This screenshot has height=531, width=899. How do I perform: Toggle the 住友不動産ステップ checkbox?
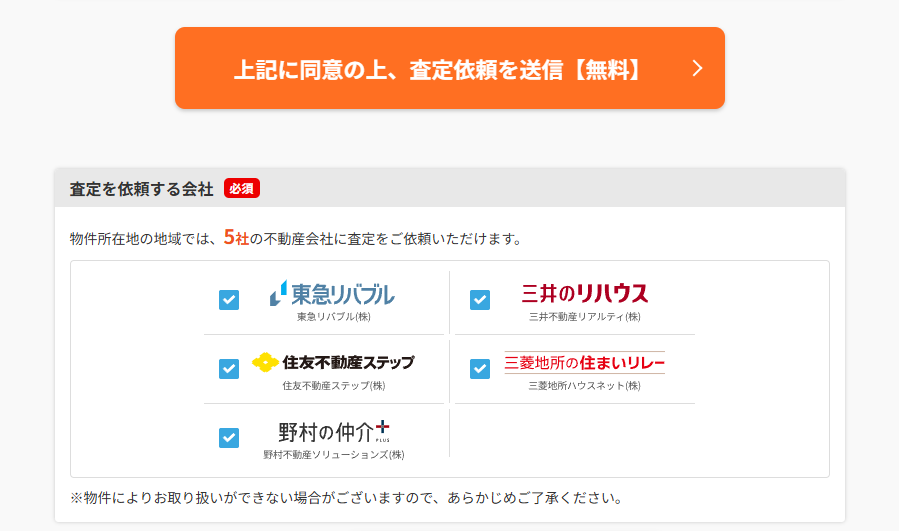point(229,368)
